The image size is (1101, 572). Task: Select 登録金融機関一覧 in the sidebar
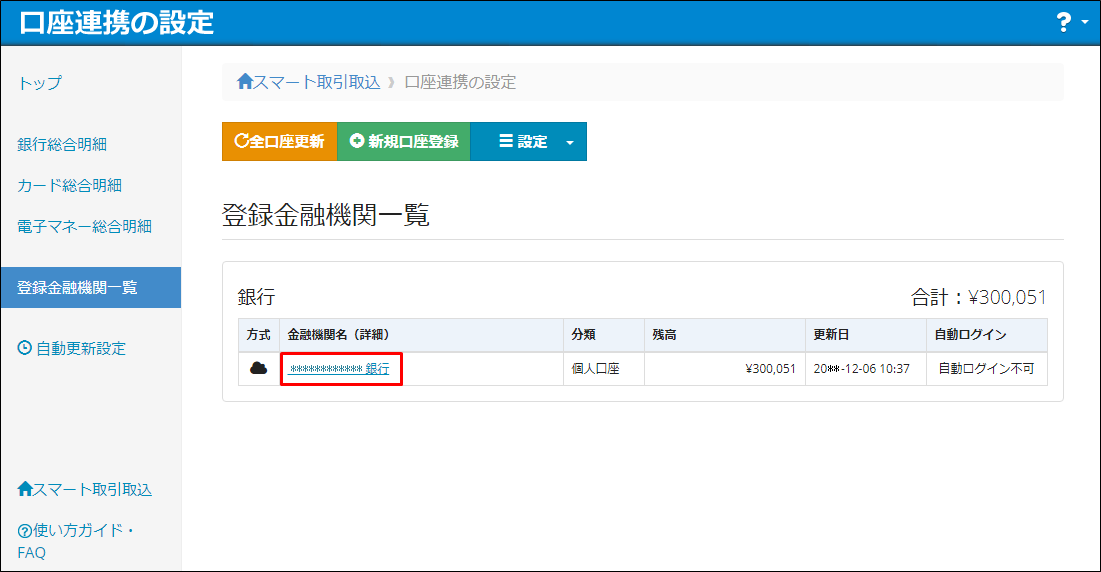[77, 287]
